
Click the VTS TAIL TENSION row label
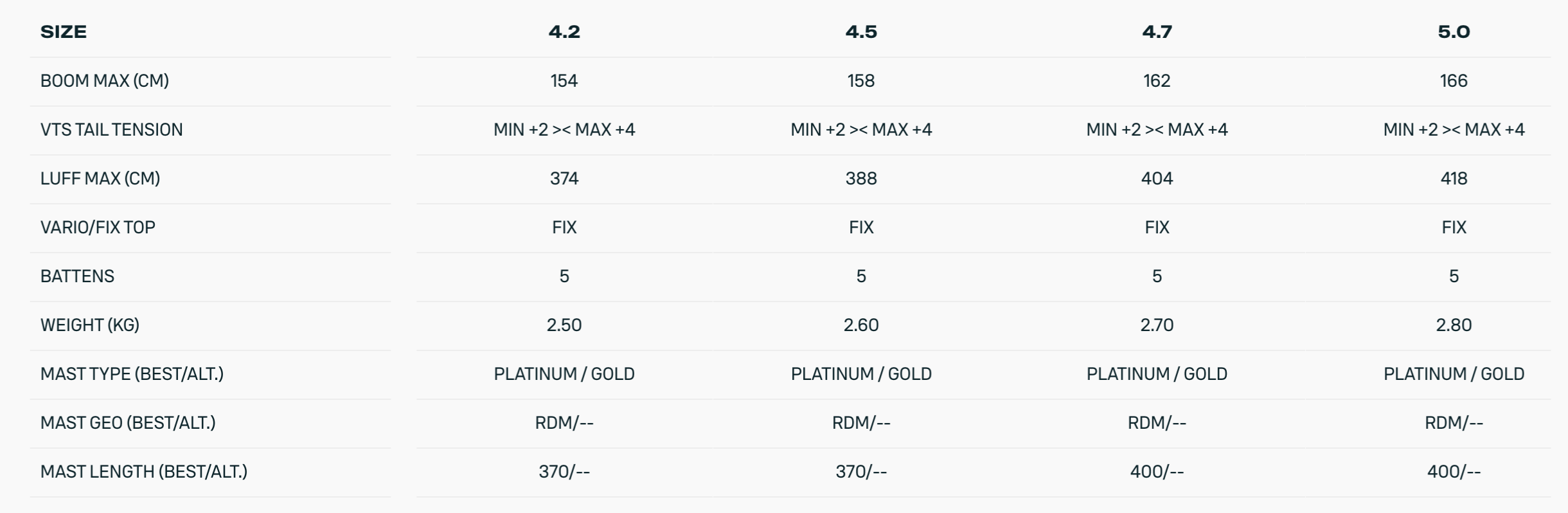tap(112, 130)
